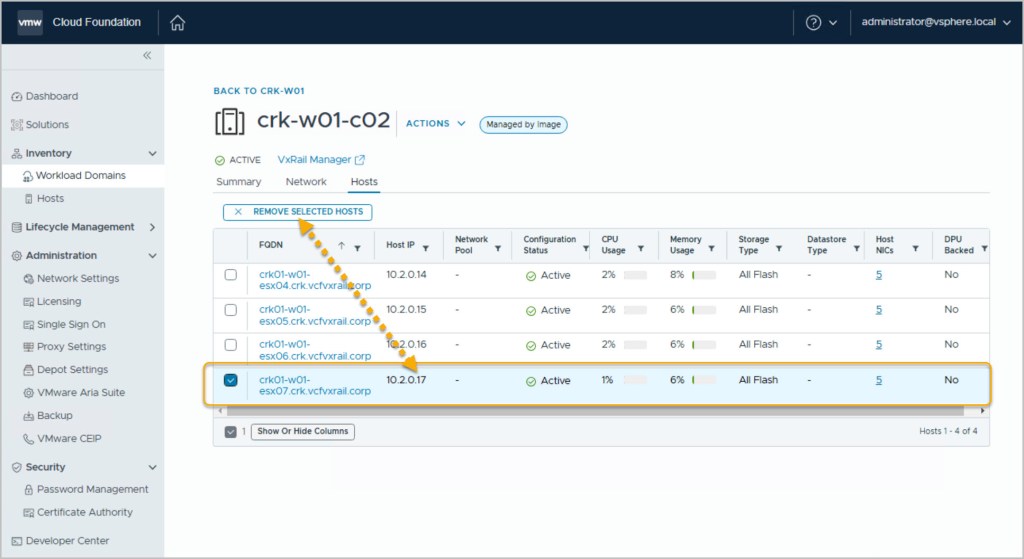
Task: Open the Actions dropdown for crk-w01-c02
Action: pyautogui.click(x=436, y=124)
